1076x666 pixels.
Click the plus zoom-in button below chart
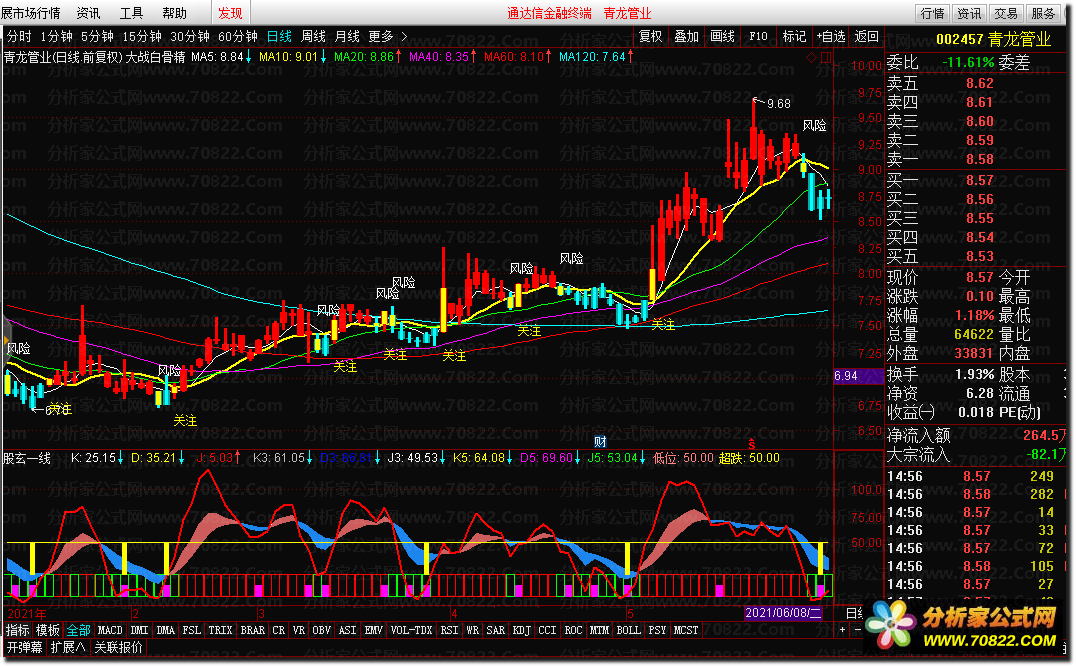click(x=842, y=630)
